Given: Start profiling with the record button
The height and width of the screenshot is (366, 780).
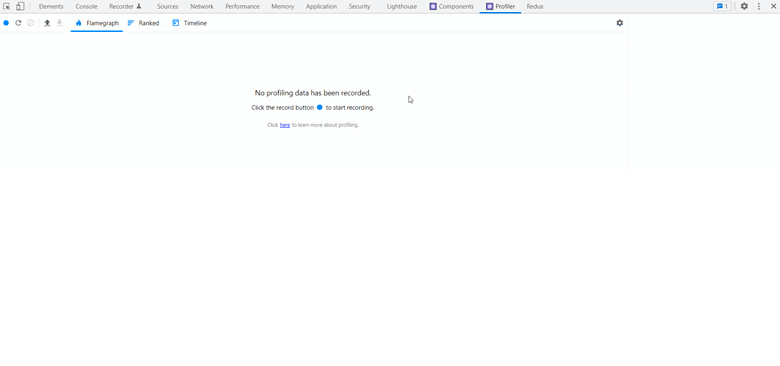Looking at the screenshot, I should pyautogui.click(x=6, y=23).
